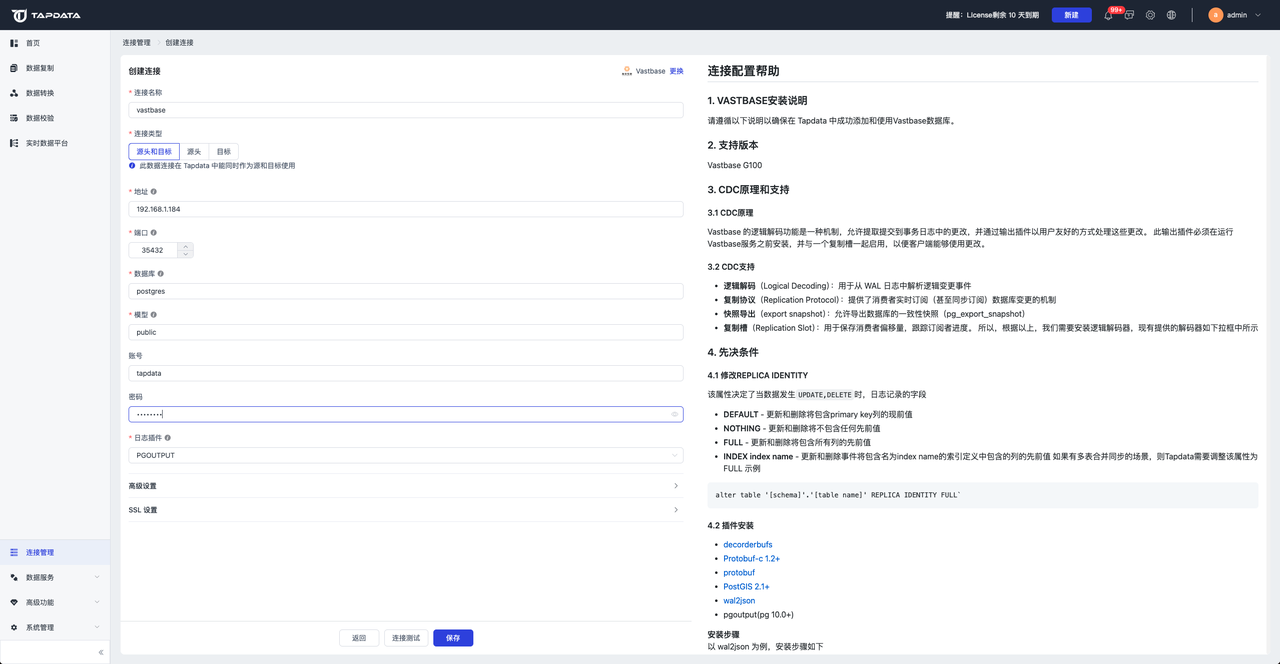Click the orange admin avatar
The height and width of the screenshot is (664, 1280).
1215,15
